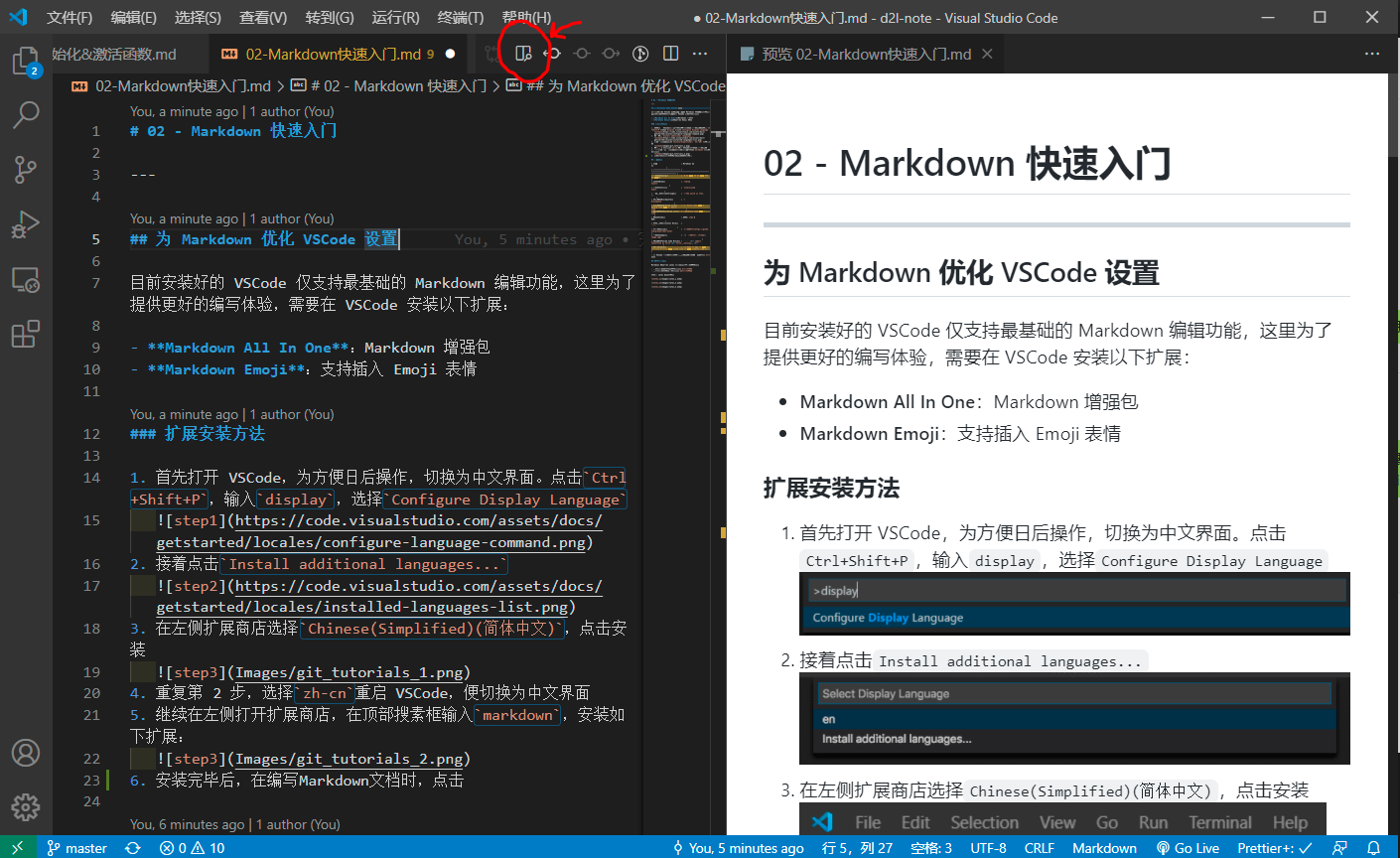Open the Extensions view with badge 2
The image size is (1400, 858).
(x=26, y=333)
